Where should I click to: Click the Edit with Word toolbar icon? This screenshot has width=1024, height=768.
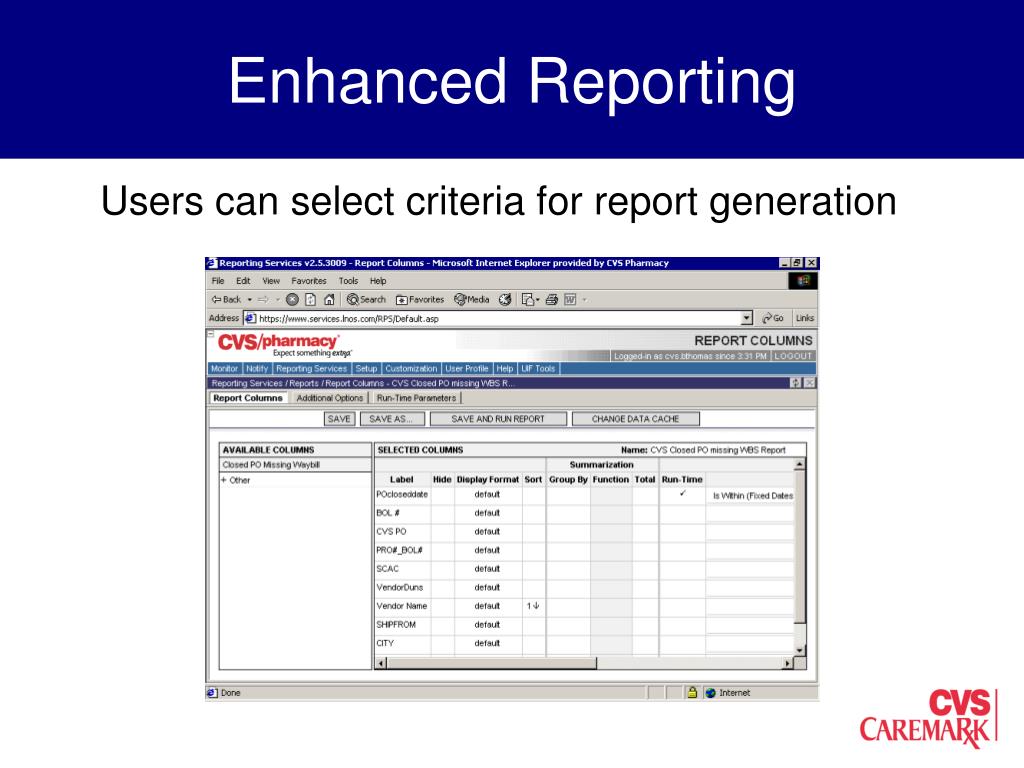point(570,300)
